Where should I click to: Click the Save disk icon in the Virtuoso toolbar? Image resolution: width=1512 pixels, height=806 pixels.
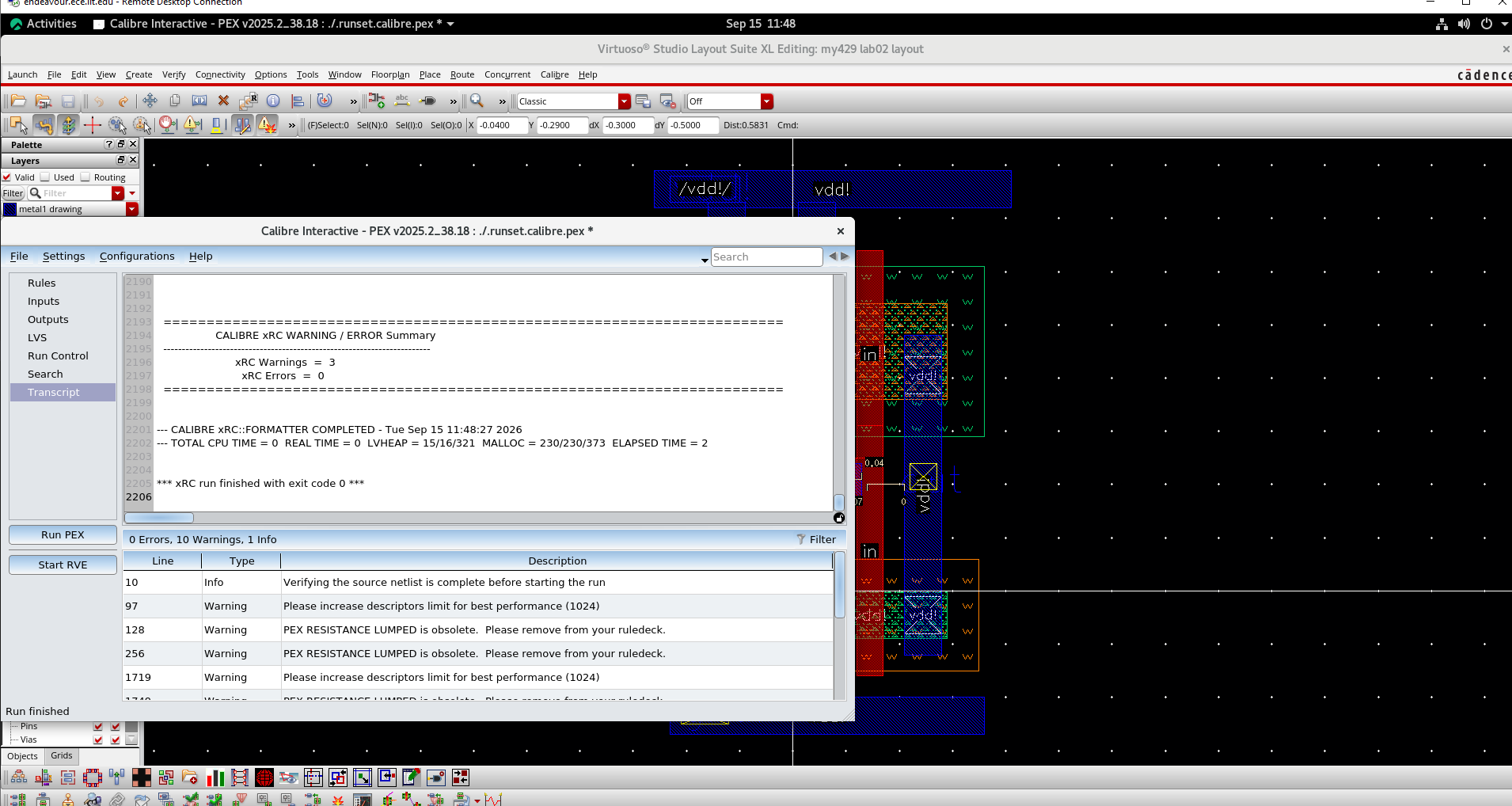(x=68, y=101)
